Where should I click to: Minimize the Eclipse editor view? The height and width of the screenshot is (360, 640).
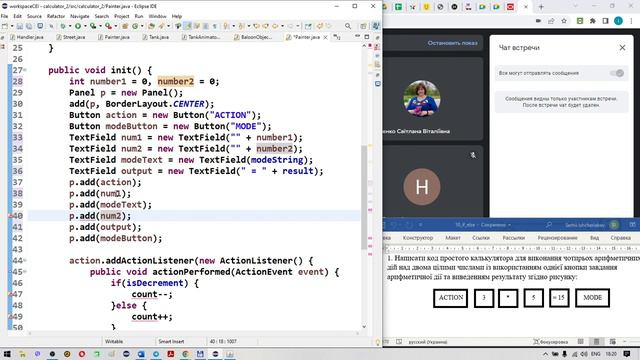(358, 37)
